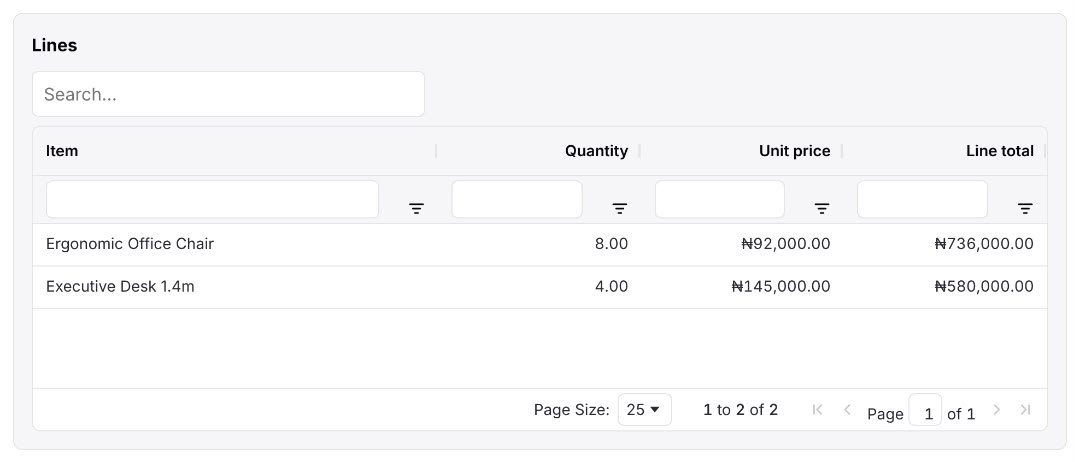Open filter menu for Unit price column
The image size is (1080, 462).
[822, 209]
